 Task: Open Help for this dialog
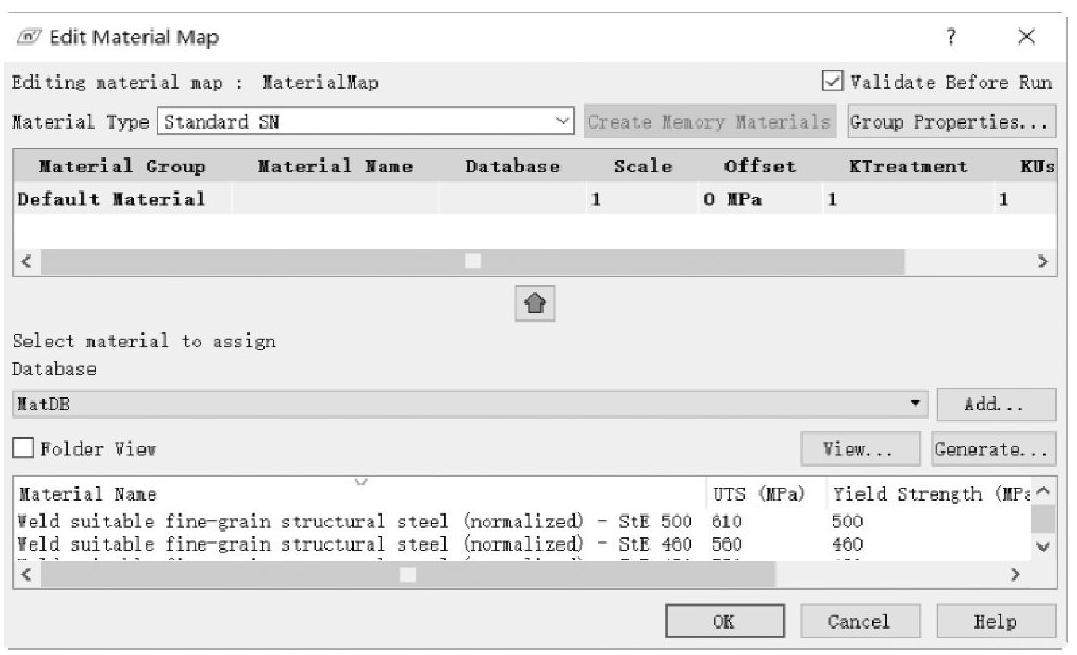coord(996,621)
